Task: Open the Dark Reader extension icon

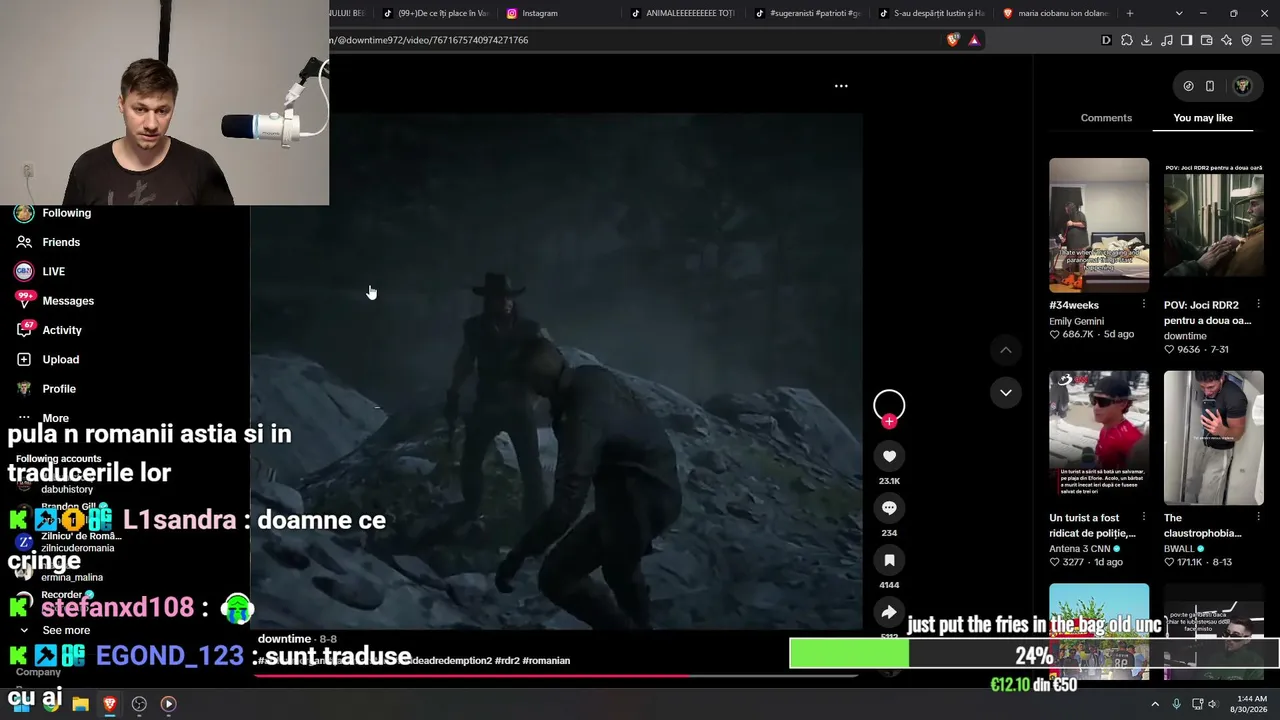Action: tap(1106, 40)
